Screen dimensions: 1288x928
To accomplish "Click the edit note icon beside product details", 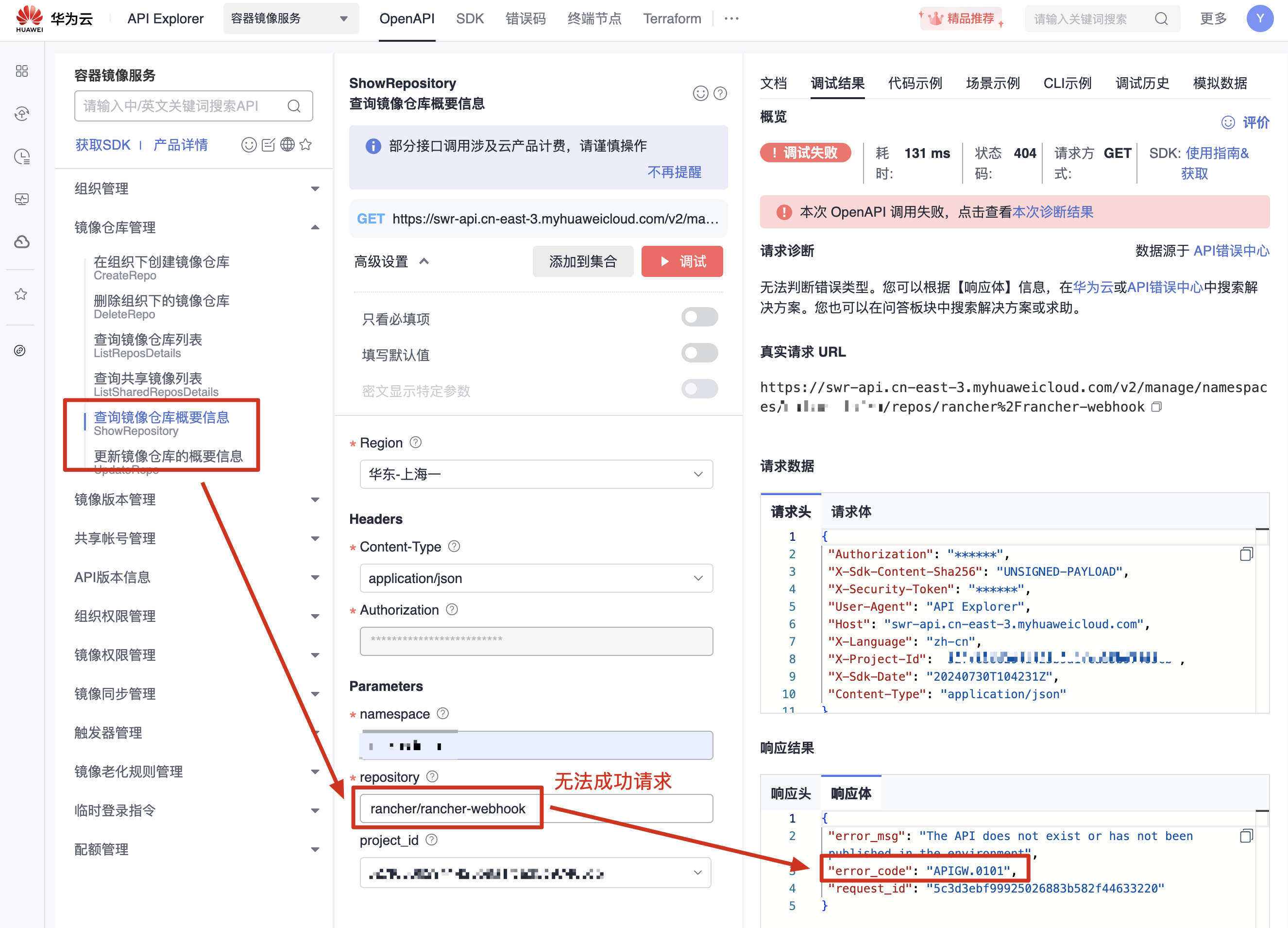I will click(x=268, y=145).
